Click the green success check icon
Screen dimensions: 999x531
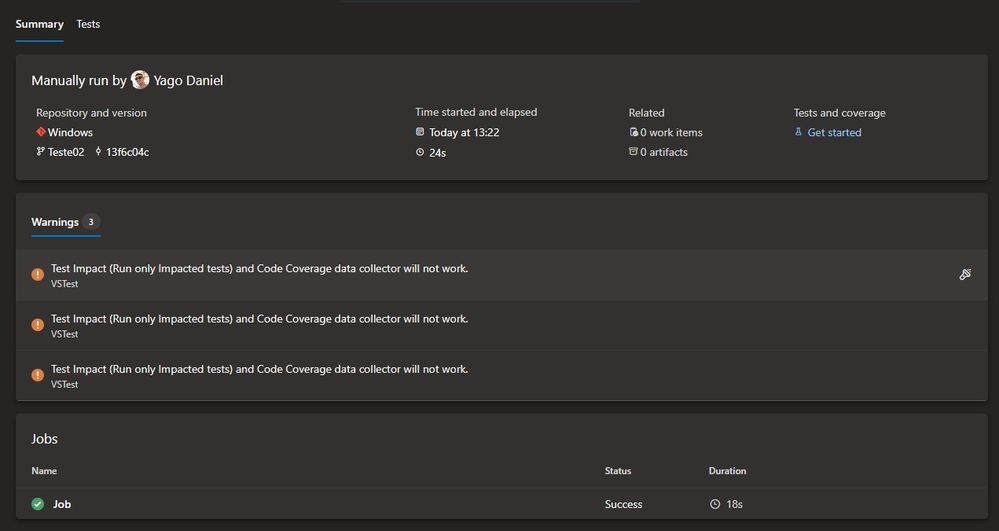[38, 504]
